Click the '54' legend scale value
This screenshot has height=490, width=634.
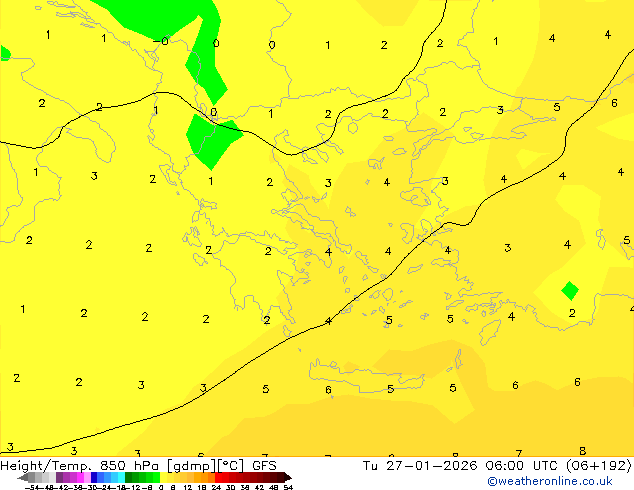pyautogui.click(x=288, y=487)
